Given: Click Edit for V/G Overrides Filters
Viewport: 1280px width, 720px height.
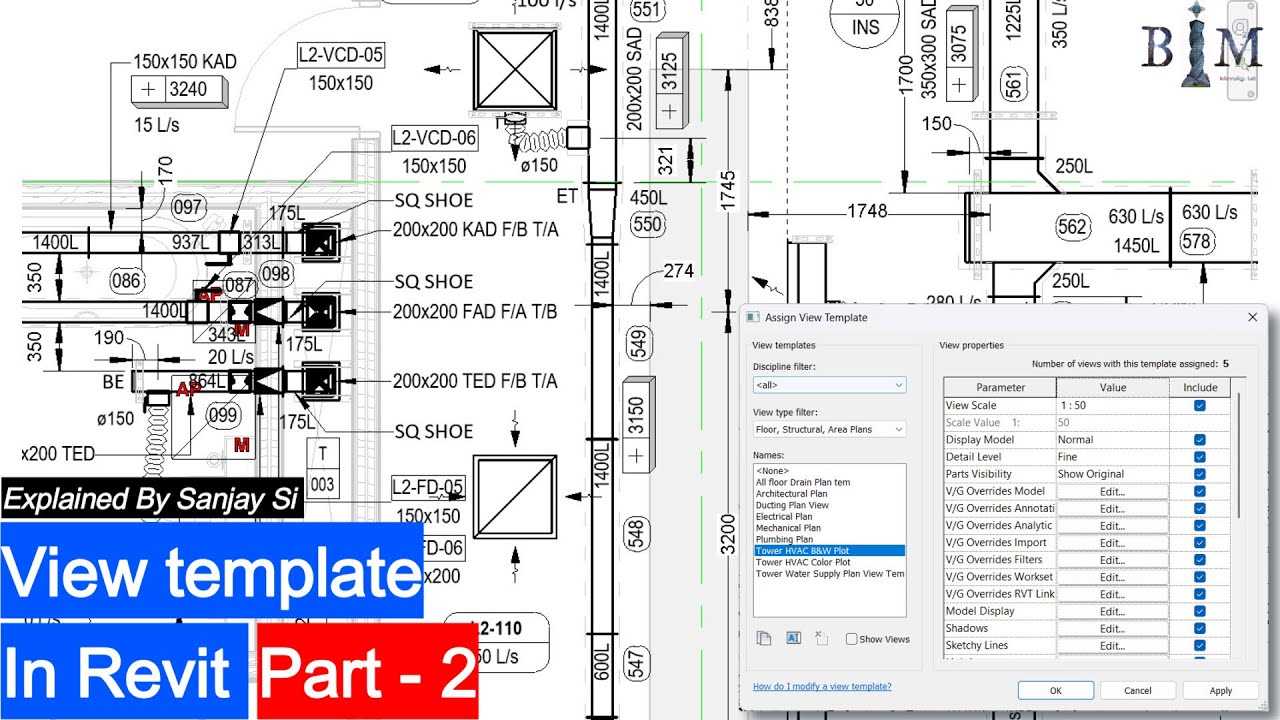Looking at the screenshot, I should (1113, 560).
